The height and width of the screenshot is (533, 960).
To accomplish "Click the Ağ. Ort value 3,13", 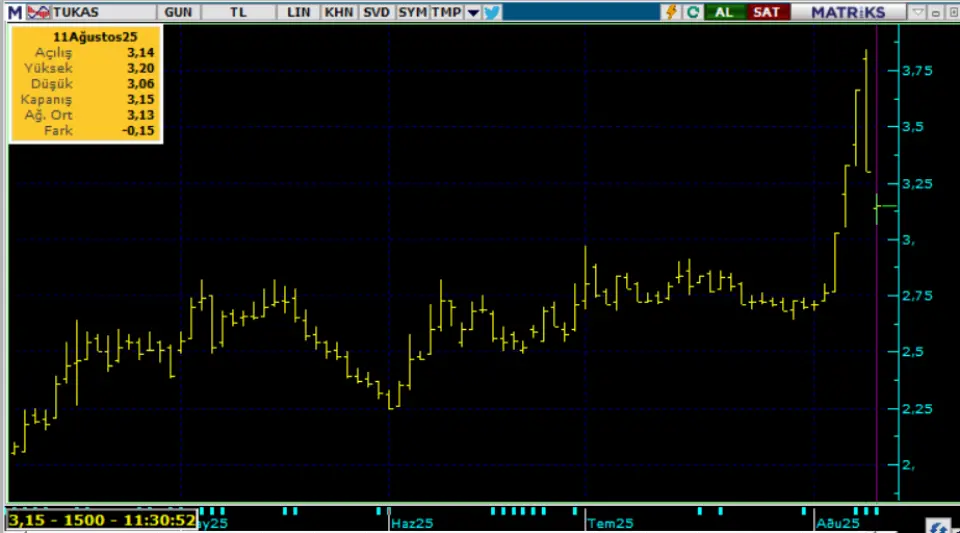I will (141, 115).
